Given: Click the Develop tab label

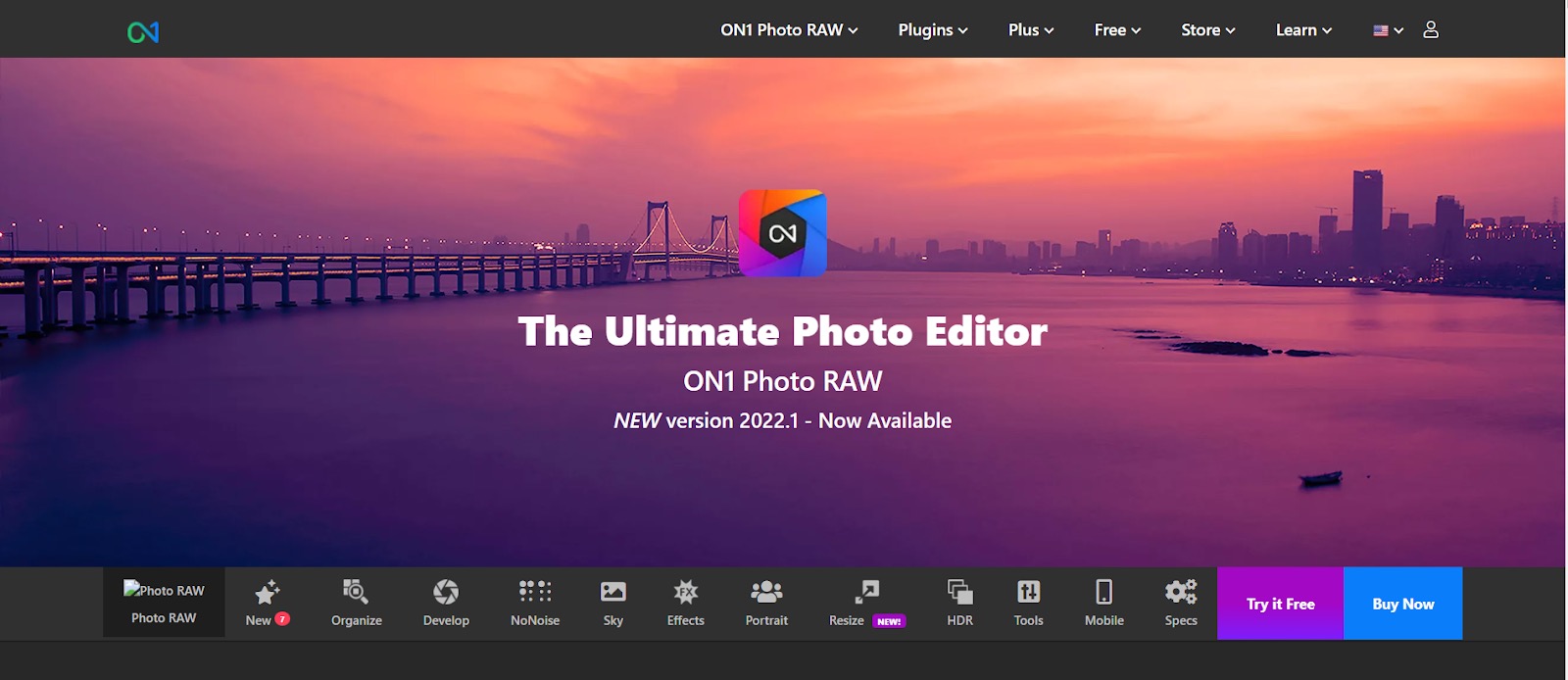Looking at the screenshot, I should (x=446, y=620).
